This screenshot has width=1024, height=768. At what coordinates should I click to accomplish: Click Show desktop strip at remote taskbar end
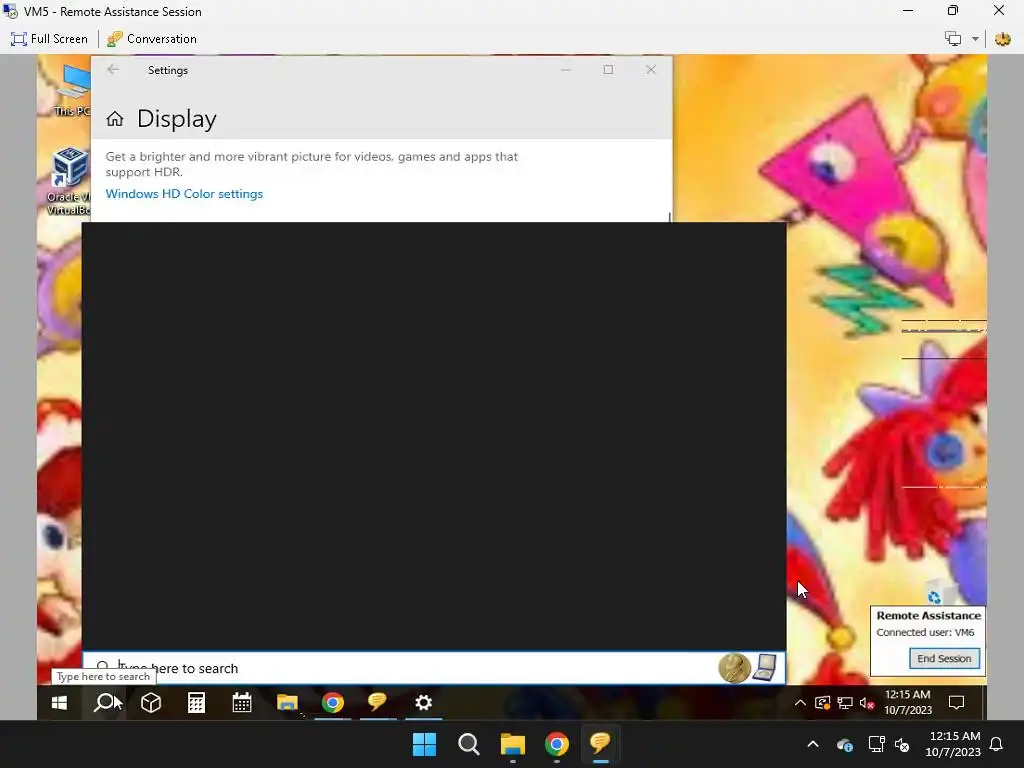point(984,703)
